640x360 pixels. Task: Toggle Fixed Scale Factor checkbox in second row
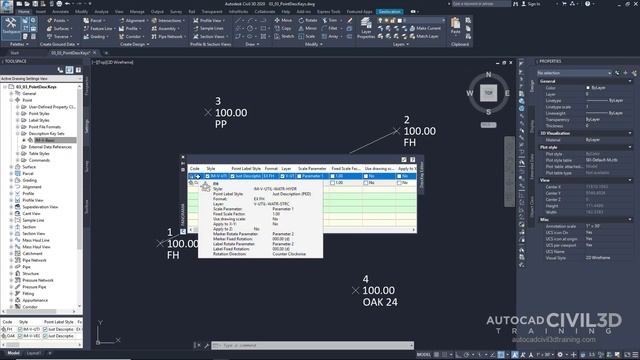pos(332,183)
